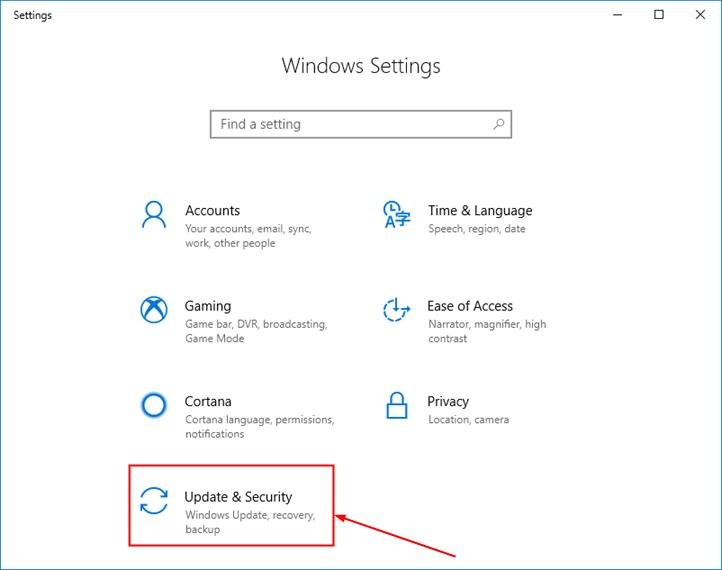Screen dimensions: 722x570
Task: Click "Cortana language, permissions, notifications" description
Action: pos(260,426)
